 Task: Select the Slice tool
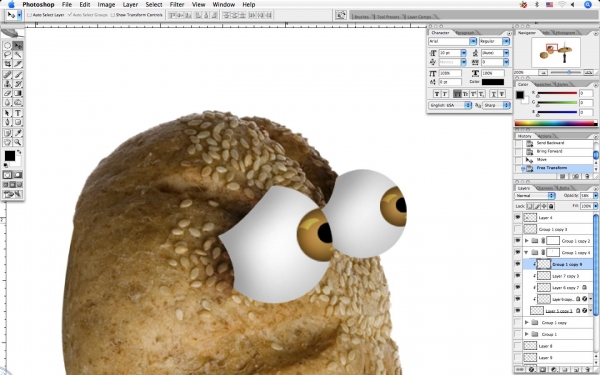18,64
